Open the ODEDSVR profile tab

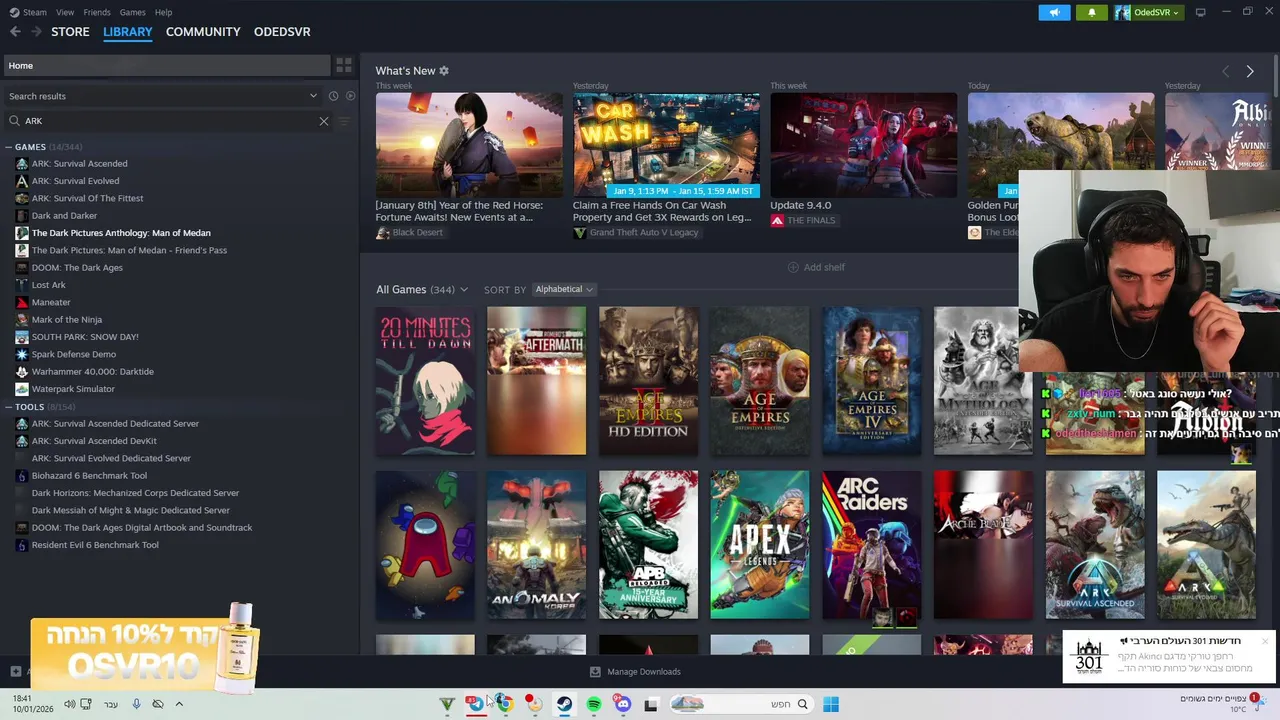[282, 32]
